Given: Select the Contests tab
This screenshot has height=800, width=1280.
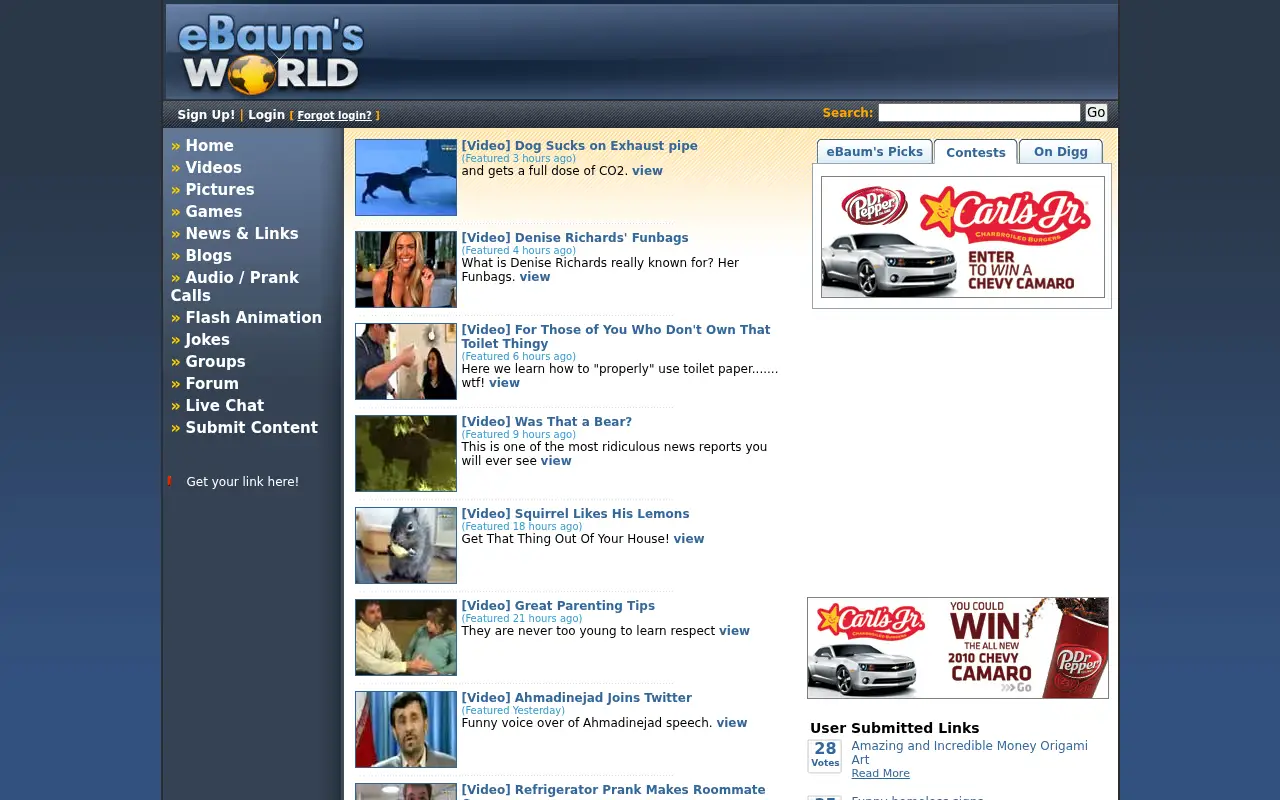Looking at the screenshot, I should pyautogui.click(x=976, y=152).
